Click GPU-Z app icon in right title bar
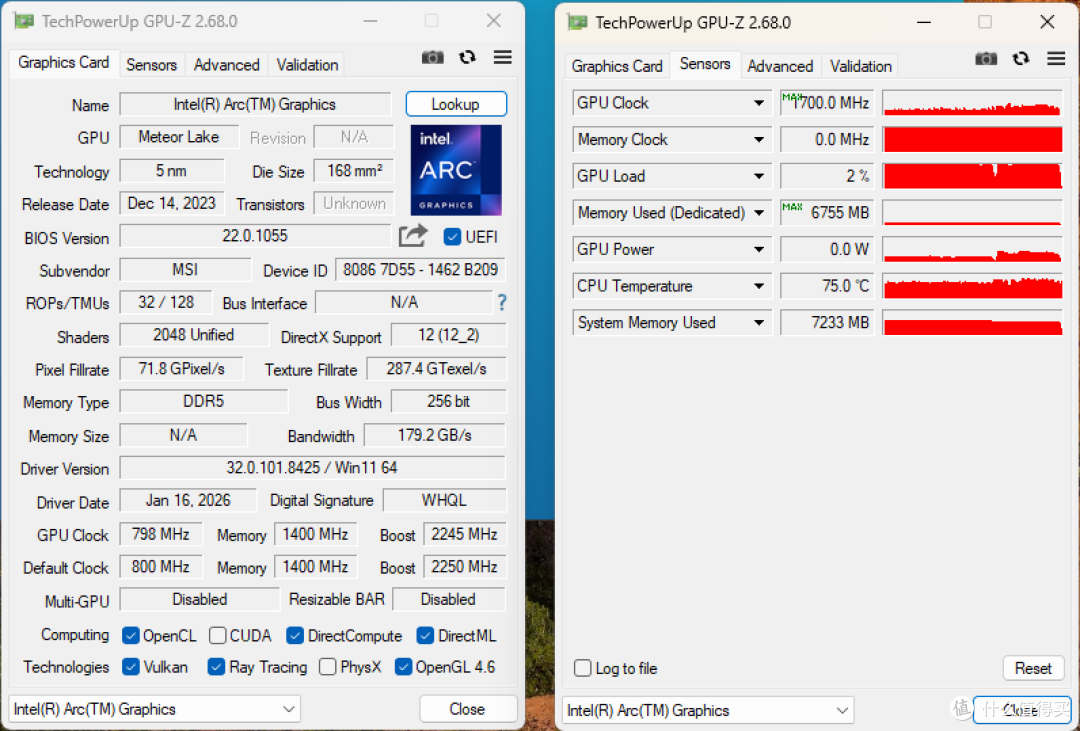The image size is (1080, 731). [577, 23]
